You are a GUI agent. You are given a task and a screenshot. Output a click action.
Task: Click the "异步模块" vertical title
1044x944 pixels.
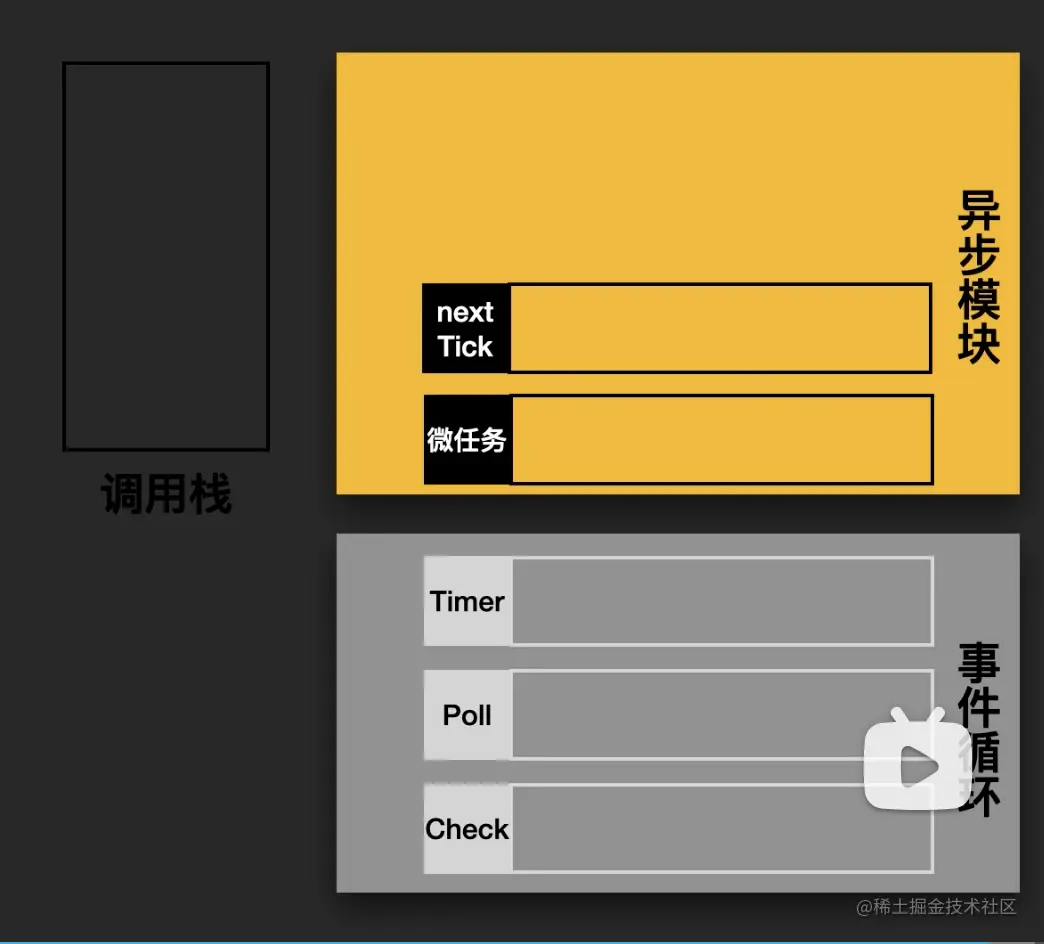pos(979,277)
